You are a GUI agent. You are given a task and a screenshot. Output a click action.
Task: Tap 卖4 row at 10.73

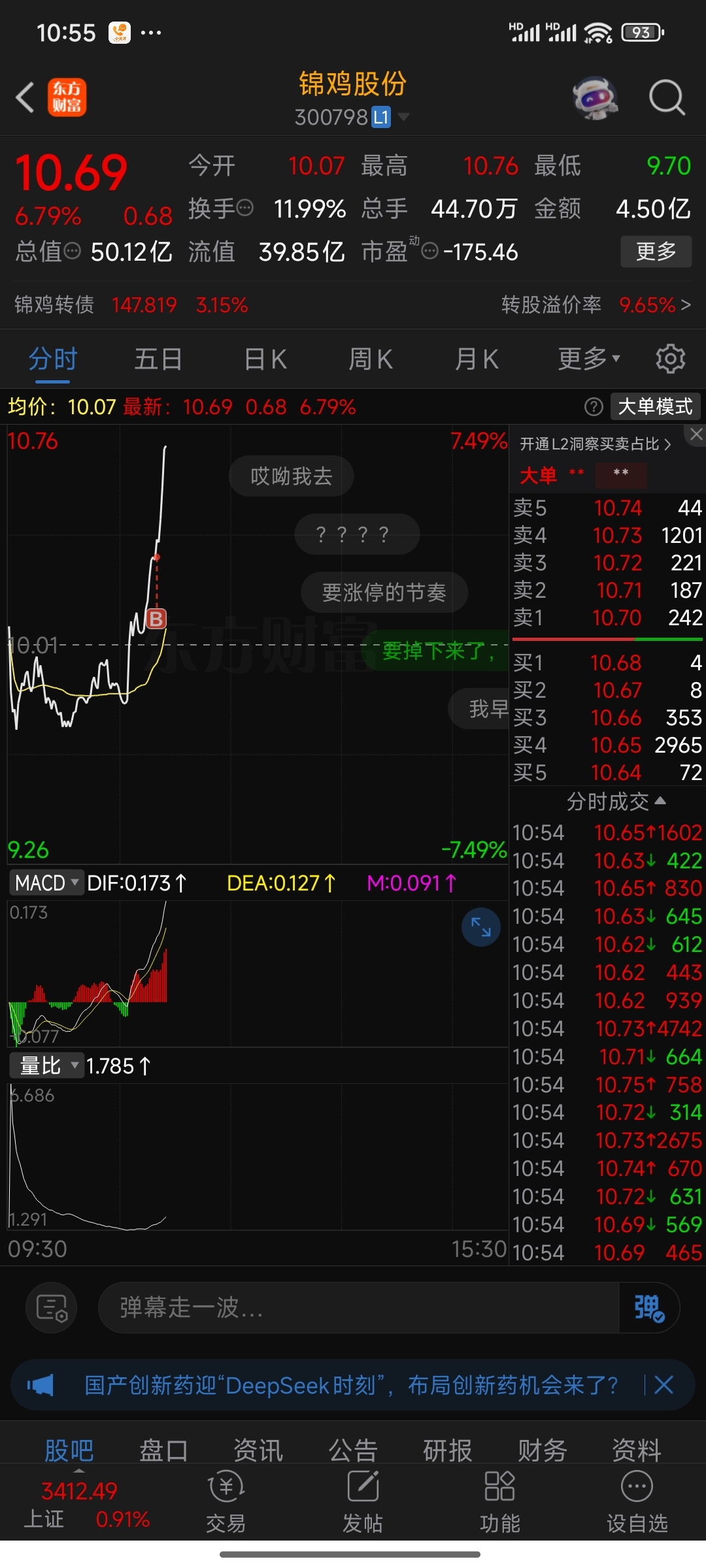coord(607,535)
